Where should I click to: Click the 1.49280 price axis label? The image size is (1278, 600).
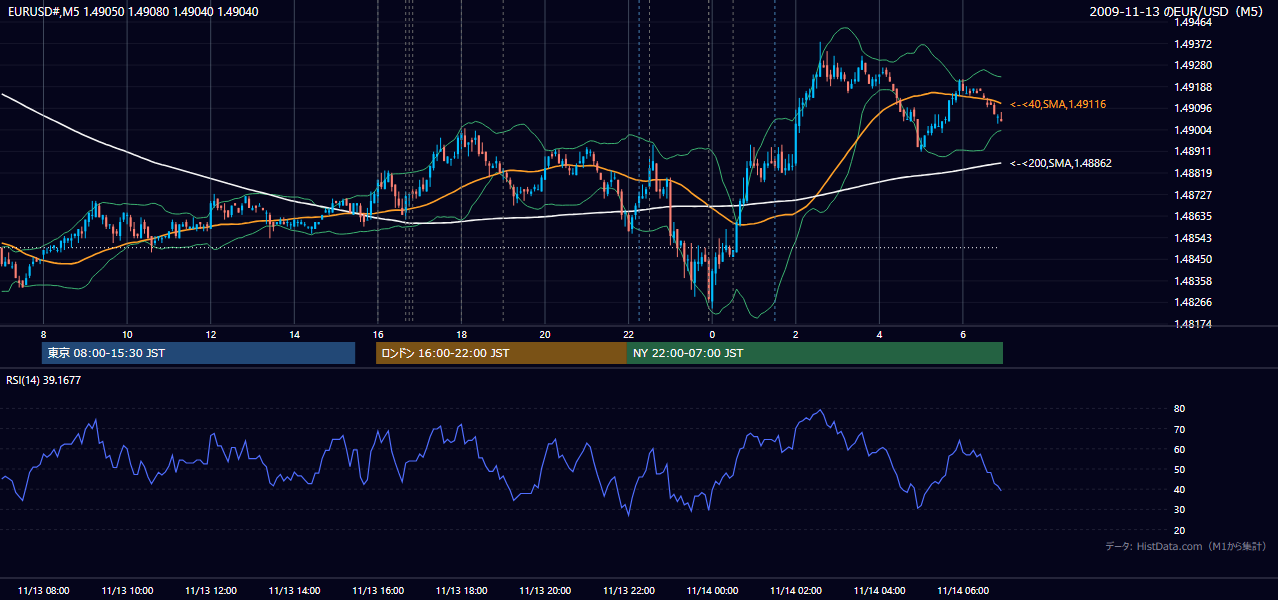pos(1192,66)
